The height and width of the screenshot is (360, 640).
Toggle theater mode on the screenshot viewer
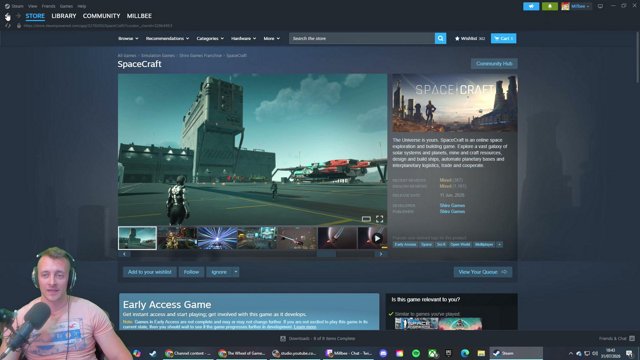coord(366,219)
